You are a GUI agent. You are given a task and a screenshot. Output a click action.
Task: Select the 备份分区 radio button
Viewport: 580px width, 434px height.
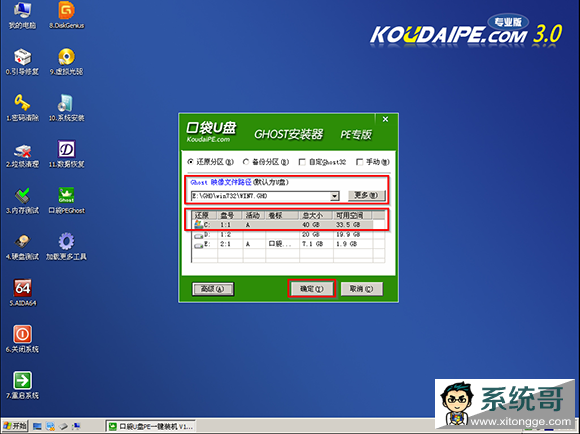tap(246, 162)
